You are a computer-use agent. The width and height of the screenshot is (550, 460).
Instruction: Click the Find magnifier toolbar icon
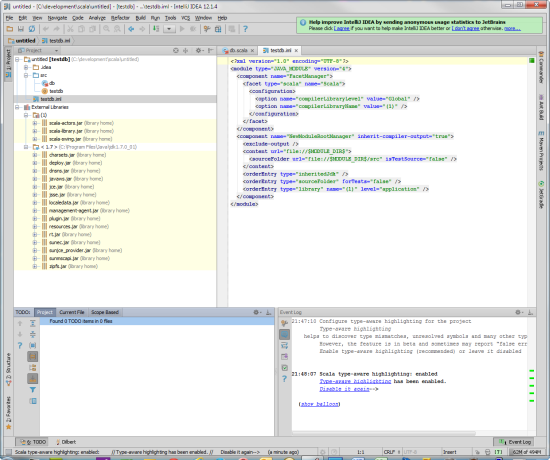point(107,29)
